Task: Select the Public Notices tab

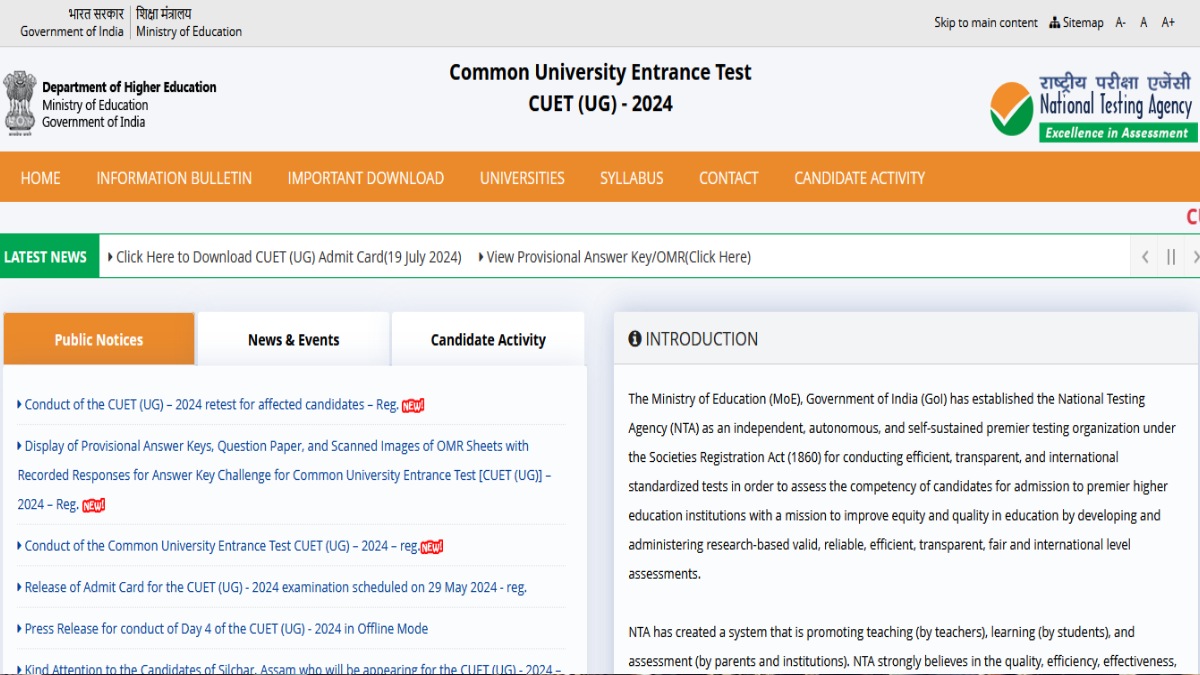Action: (99, 340)
